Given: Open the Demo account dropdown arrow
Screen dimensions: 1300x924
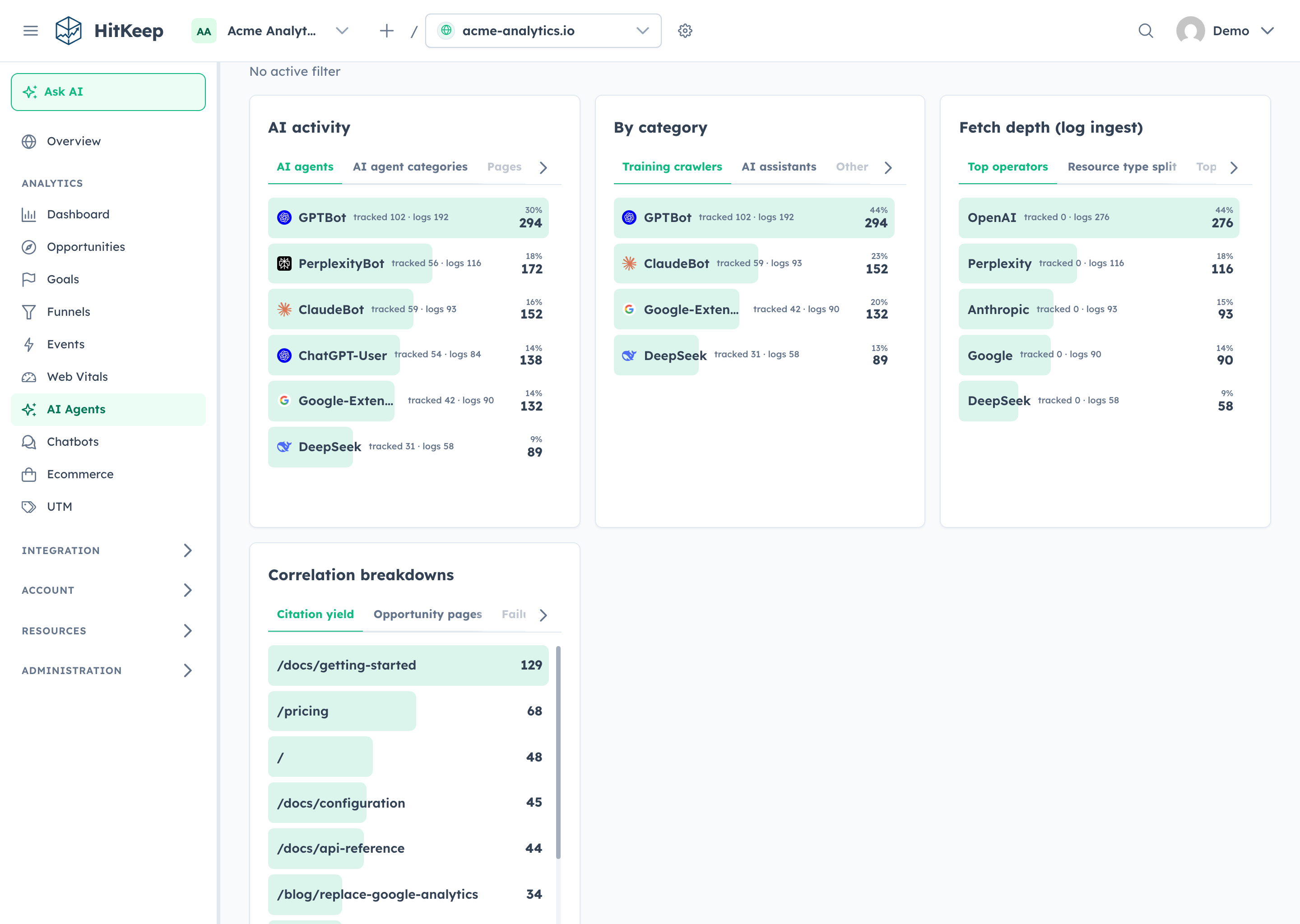Looking at the screenshot, I should click(x=1267, y=31).
